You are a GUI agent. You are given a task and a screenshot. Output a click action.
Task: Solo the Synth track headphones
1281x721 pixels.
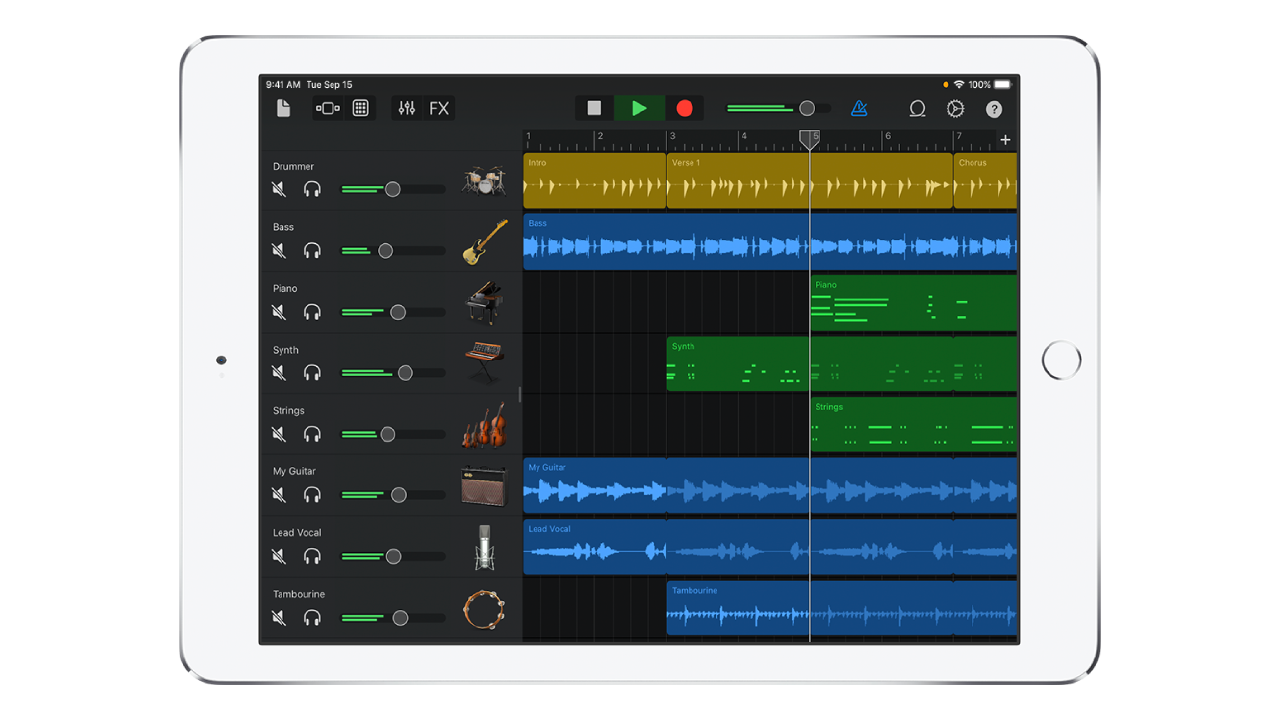[x=312, y=373]
